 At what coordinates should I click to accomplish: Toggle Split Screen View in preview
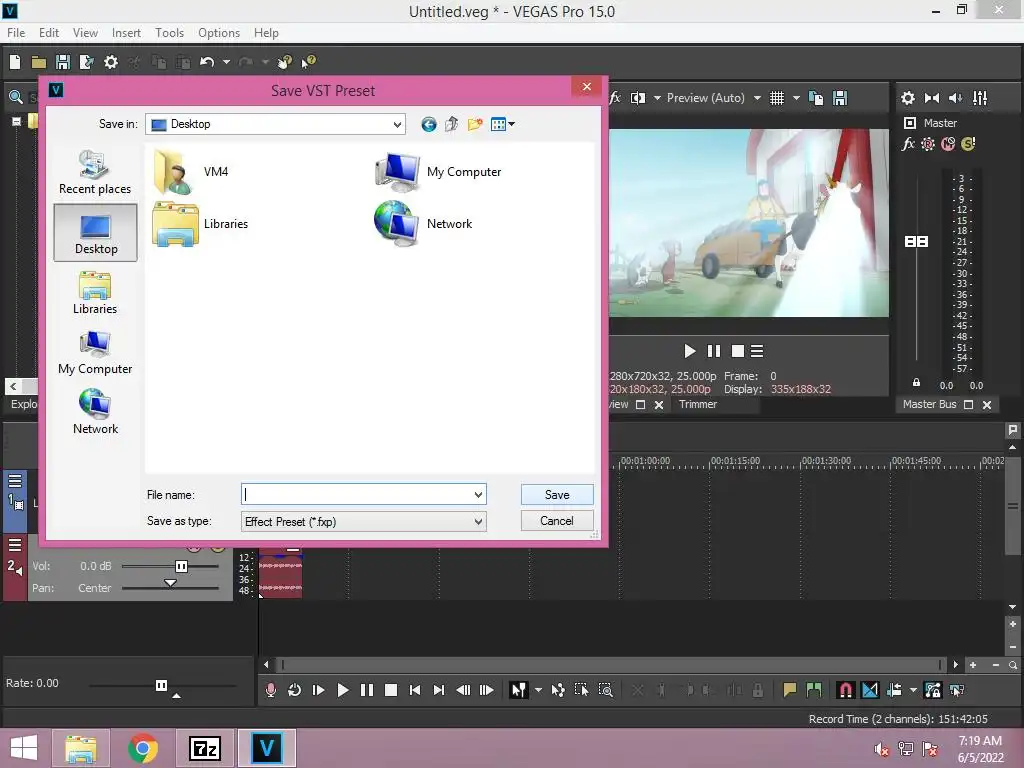[x=638, y=98]
